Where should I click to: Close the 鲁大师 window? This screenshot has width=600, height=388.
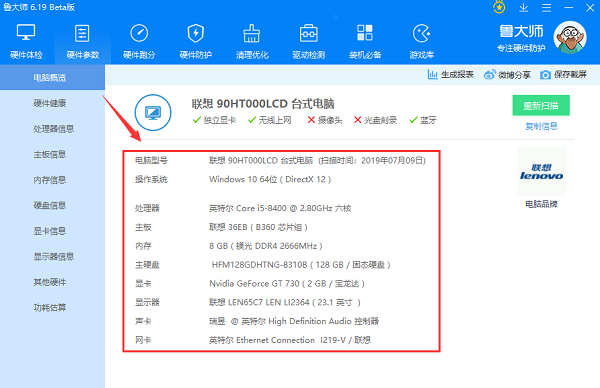(x=590, y=8)
